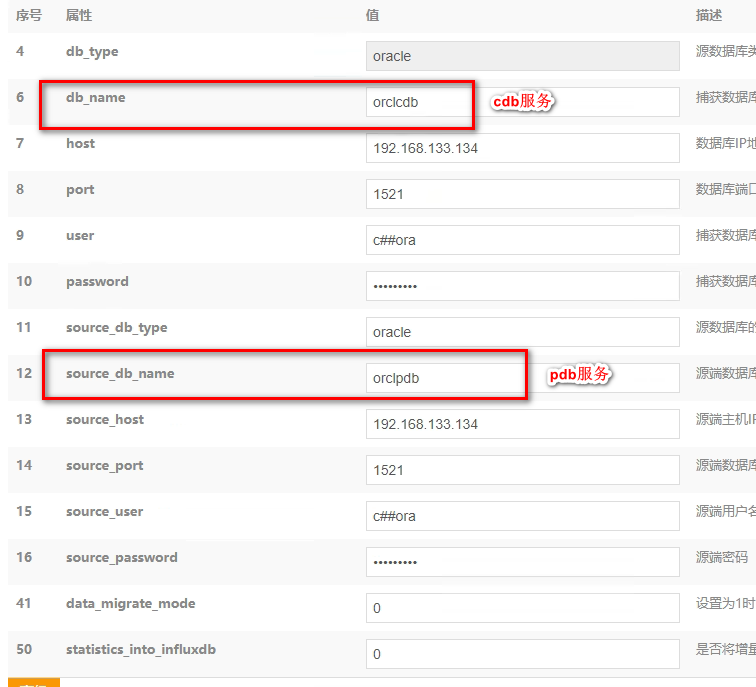This screenshot has width=756, height=687.
Task: Select the user field in row 9
Action: click(522, 240)
